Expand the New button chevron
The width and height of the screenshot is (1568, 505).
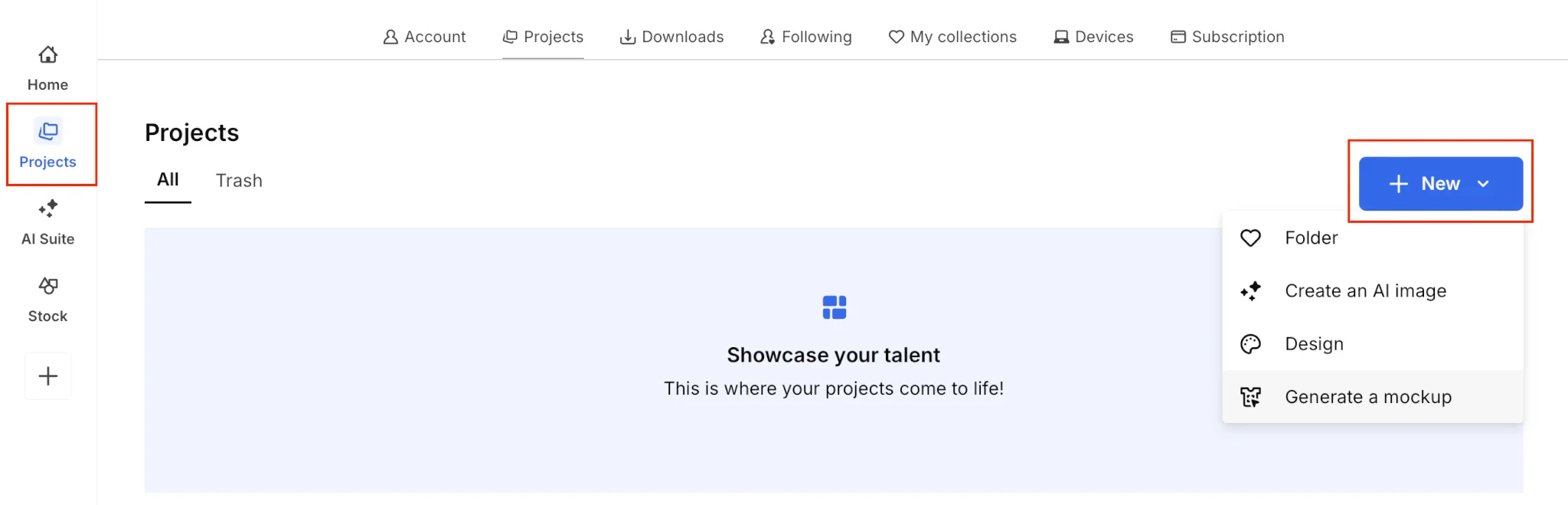1483,184
